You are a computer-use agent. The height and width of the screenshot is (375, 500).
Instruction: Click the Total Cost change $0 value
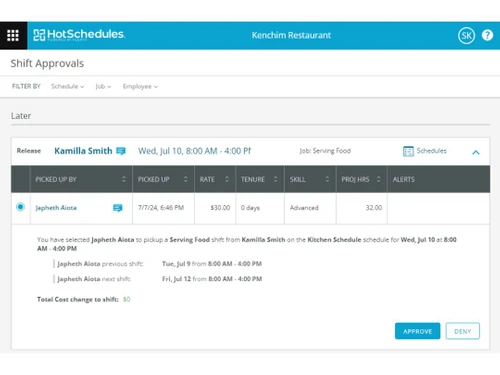click(x=127, y=299)
